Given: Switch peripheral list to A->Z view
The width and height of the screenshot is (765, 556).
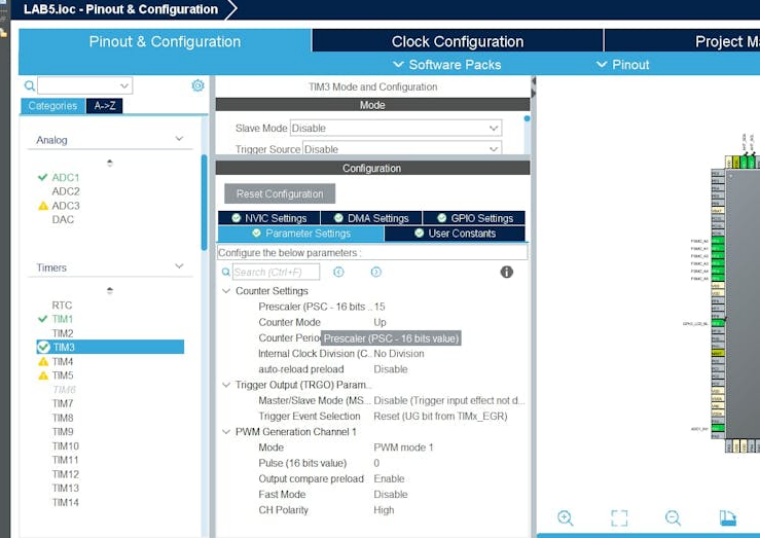Looking at the screenshot, I should pos(104,106).
